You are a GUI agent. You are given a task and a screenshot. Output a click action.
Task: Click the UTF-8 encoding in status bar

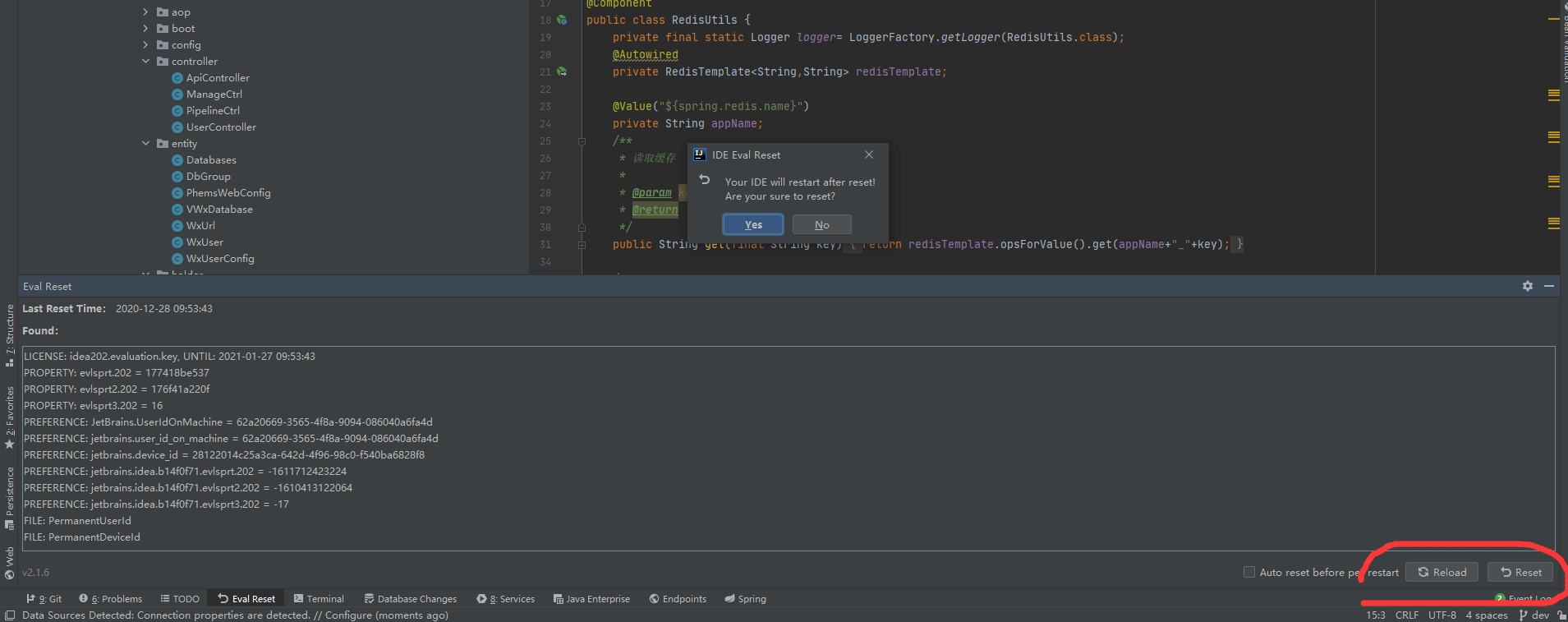[x=1442, y=615]
